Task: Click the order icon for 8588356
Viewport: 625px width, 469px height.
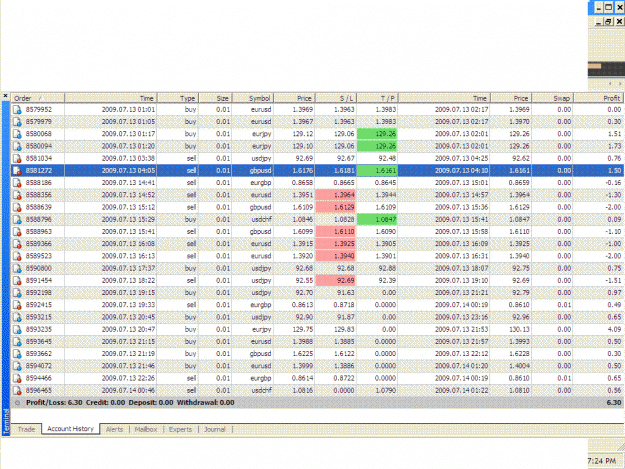Action: [x=17, y=195]
